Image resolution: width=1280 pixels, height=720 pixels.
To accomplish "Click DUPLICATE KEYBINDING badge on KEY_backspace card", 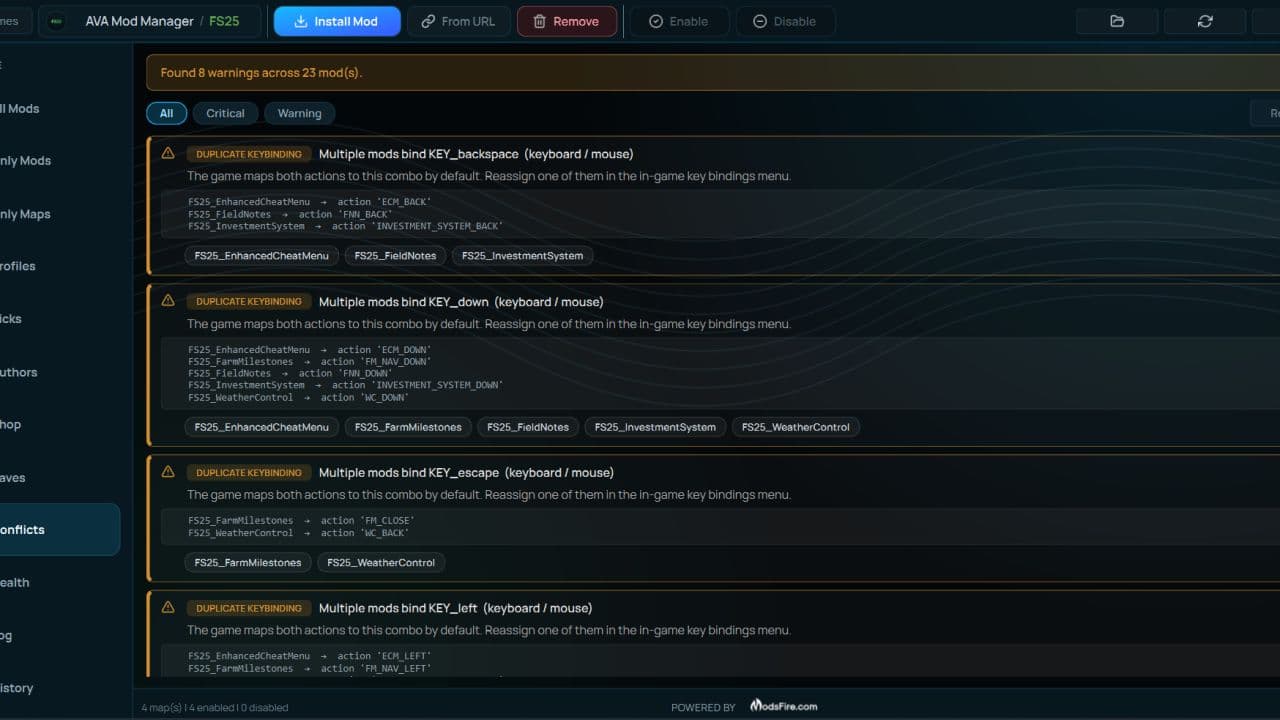I will coord(249,154).
